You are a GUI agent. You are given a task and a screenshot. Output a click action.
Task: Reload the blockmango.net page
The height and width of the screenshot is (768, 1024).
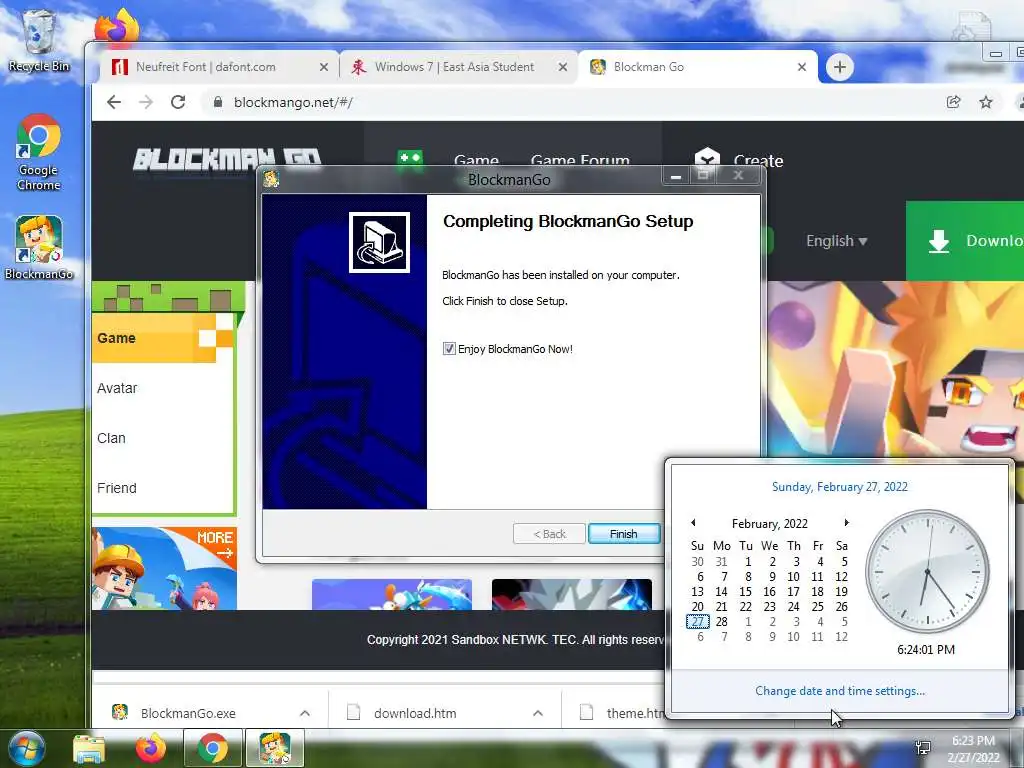tap(178, 102)
